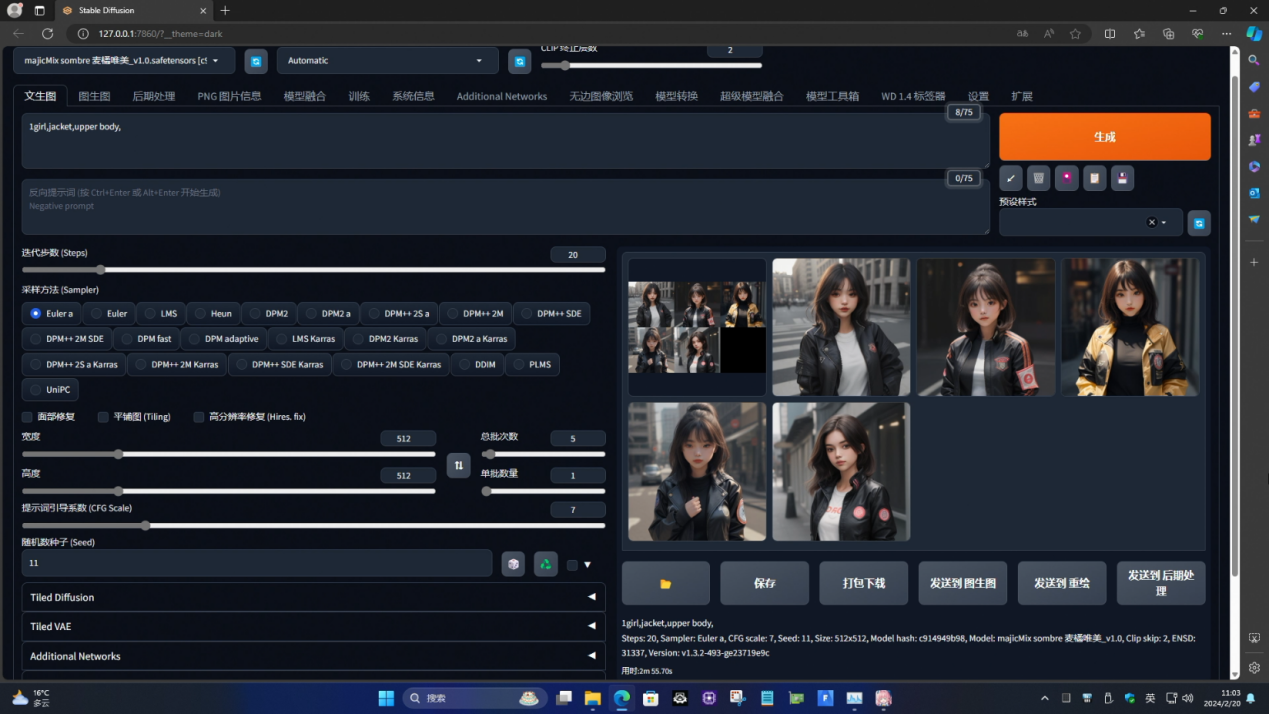Open output folder with the folder icon
1269x714 pixels.
(x=665, y=583)
